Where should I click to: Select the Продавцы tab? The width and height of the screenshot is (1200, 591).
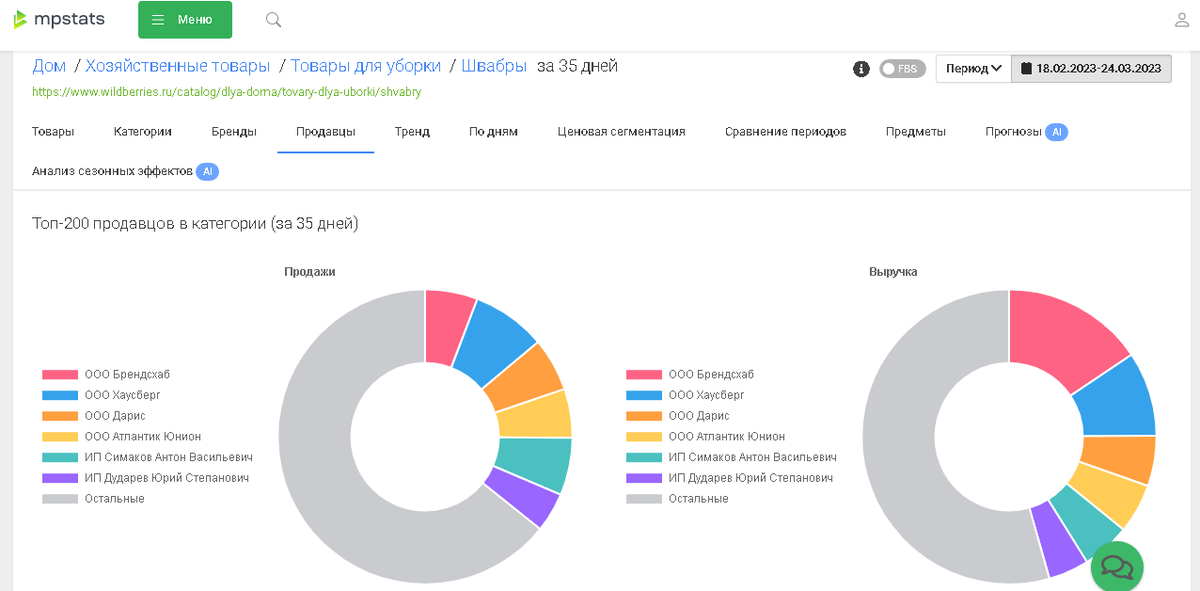325,131
